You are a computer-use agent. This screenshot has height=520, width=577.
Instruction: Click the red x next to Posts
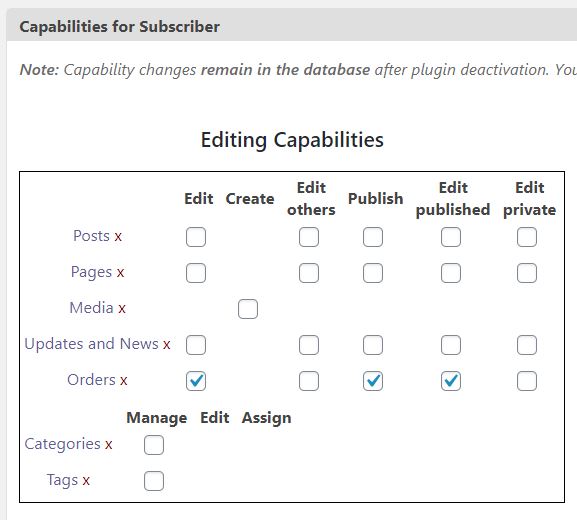point(118,237)
